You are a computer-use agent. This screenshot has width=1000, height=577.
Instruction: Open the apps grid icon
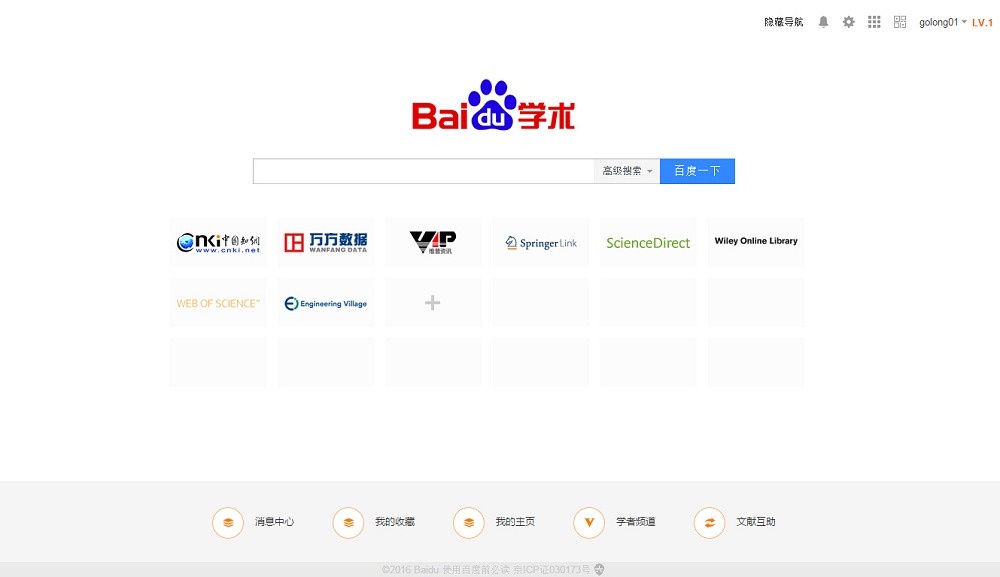pyautogui.click(x=874, y=22)
